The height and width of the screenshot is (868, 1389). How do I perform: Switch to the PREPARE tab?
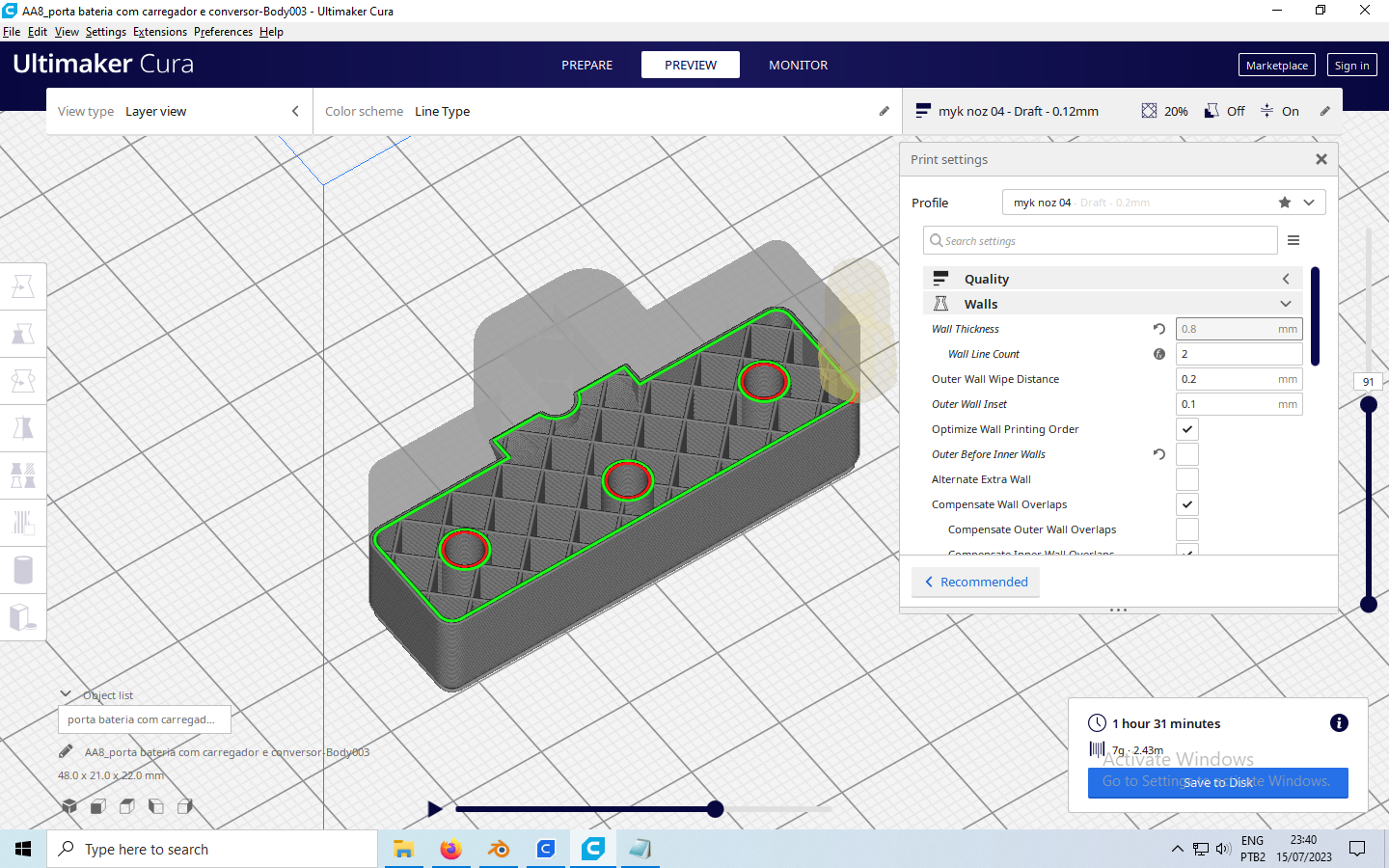pyautogui.click(x=586, y=65)
